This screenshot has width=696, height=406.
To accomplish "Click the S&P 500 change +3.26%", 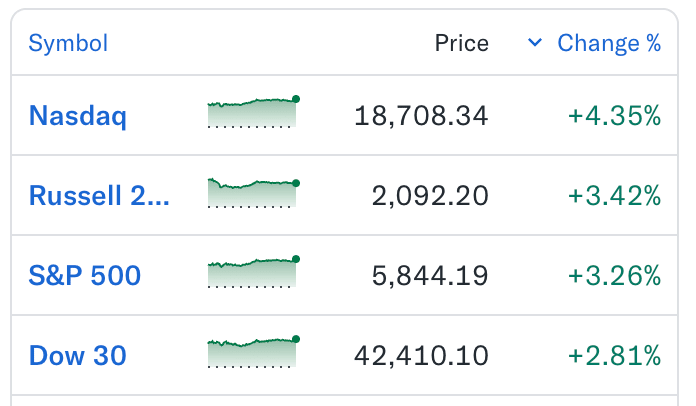I will (614, 276).
